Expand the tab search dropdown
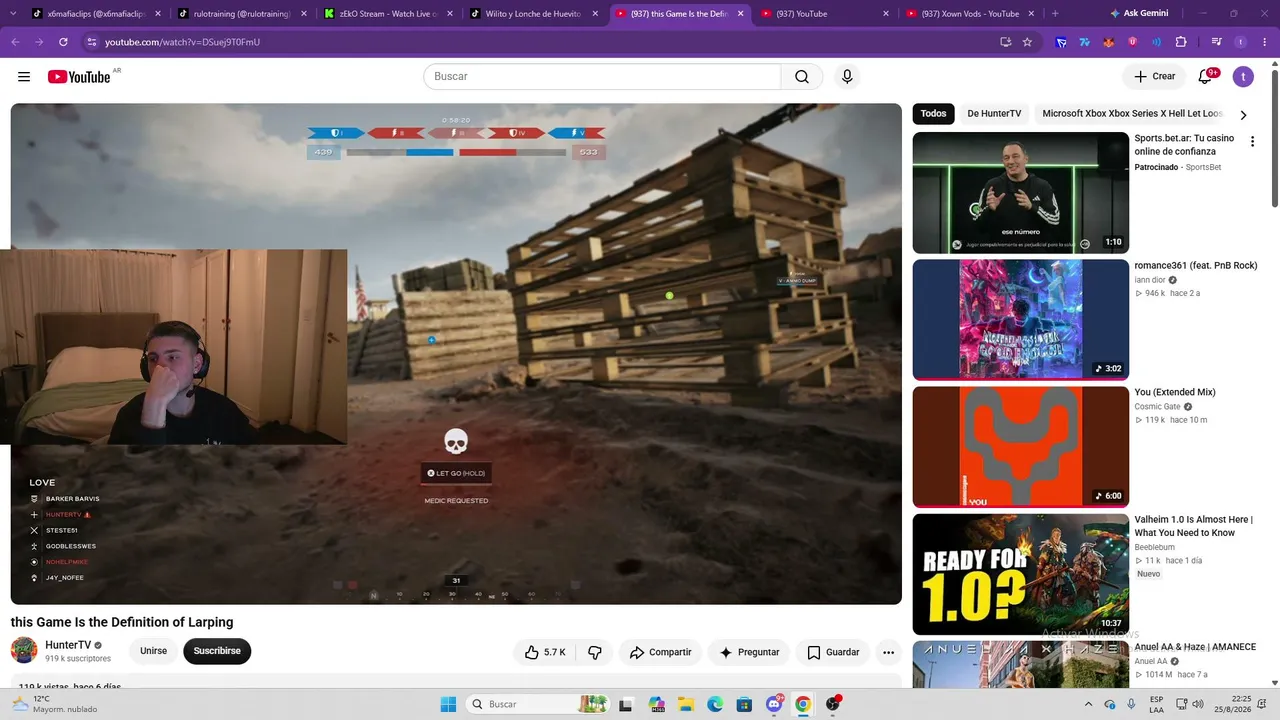This screenshot has width=1280, height=720. [15, 14]
